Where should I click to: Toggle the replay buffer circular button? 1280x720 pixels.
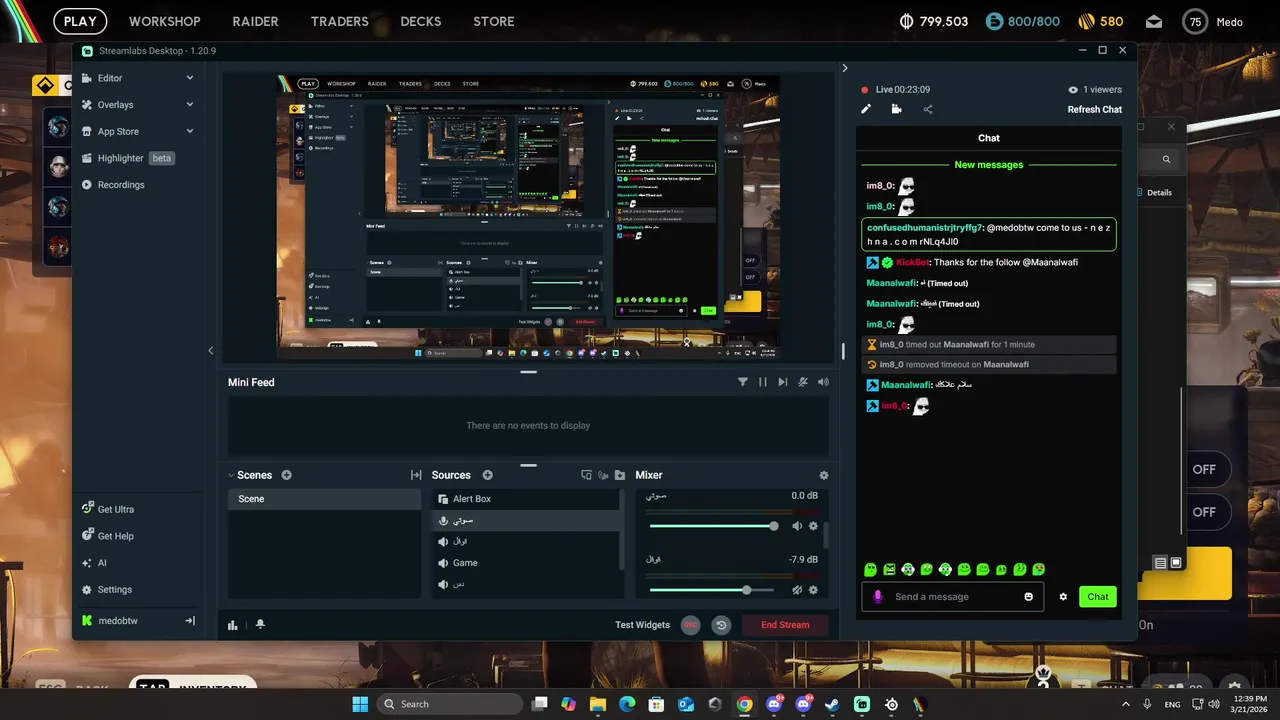pyautogui.click(x=721, y=625)
